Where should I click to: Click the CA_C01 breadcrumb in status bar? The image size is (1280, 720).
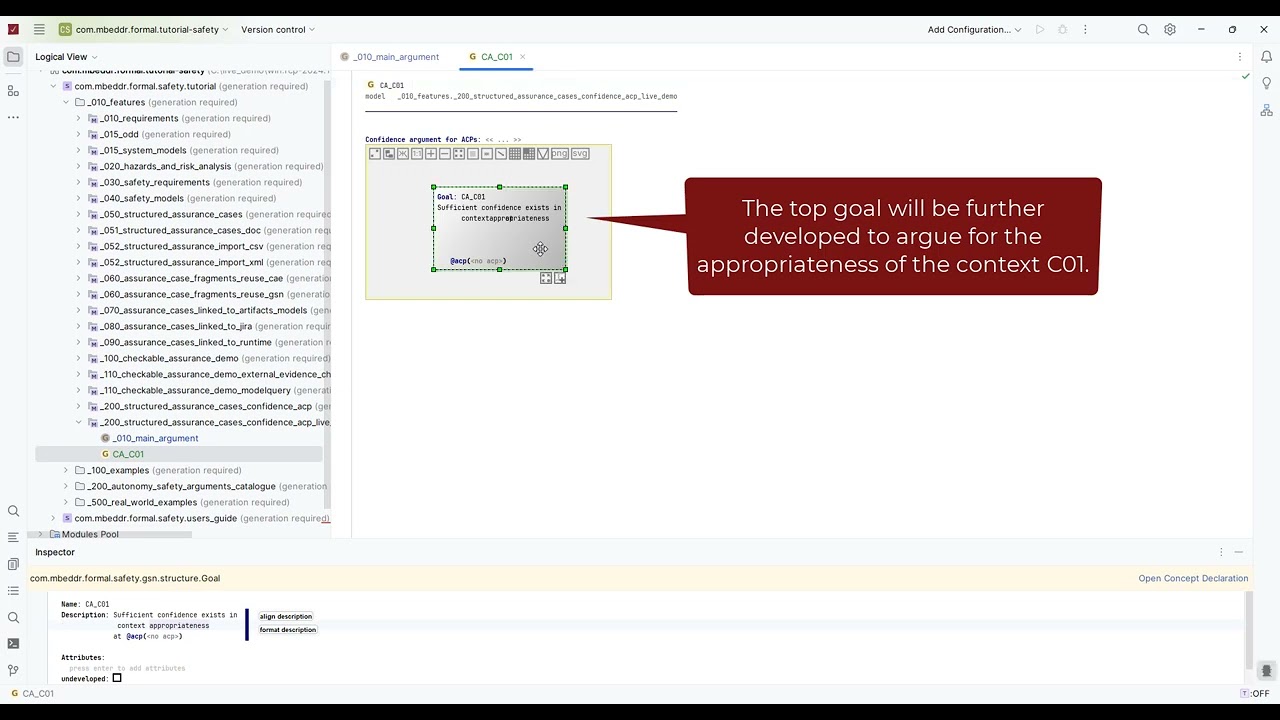(32, 693)
